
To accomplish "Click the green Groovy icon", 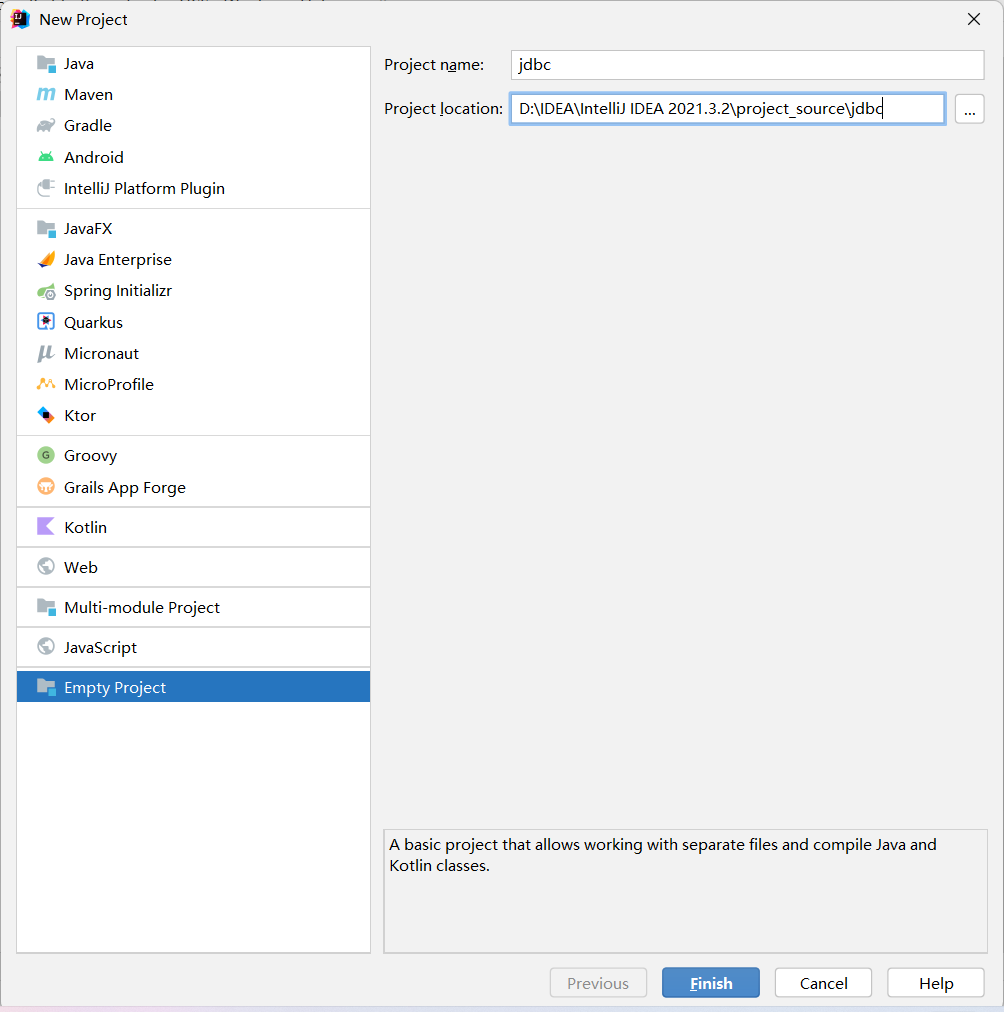I will coord(46,455).
